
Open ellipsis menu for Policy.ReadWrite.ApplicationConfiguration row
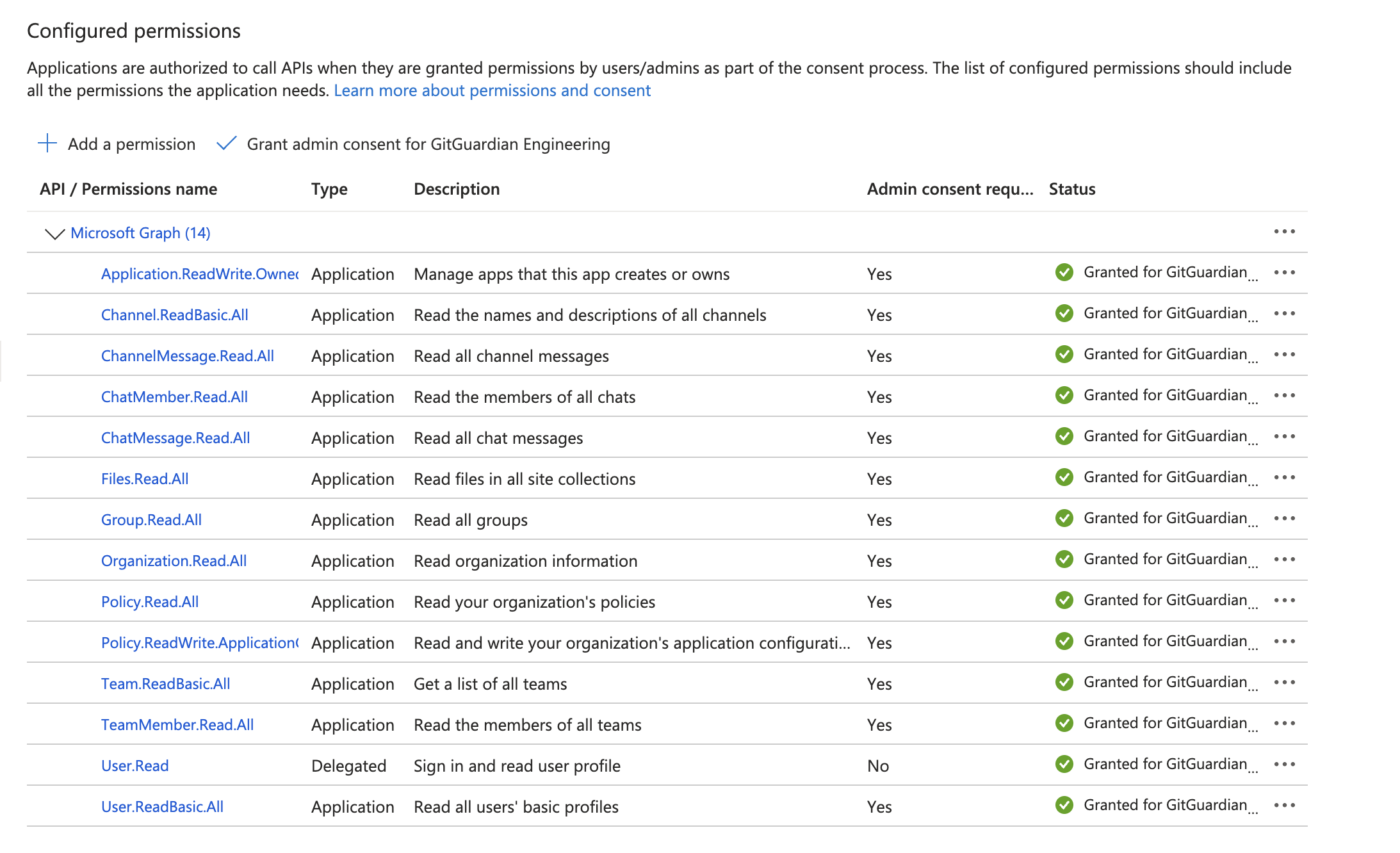pos(1284,642)
